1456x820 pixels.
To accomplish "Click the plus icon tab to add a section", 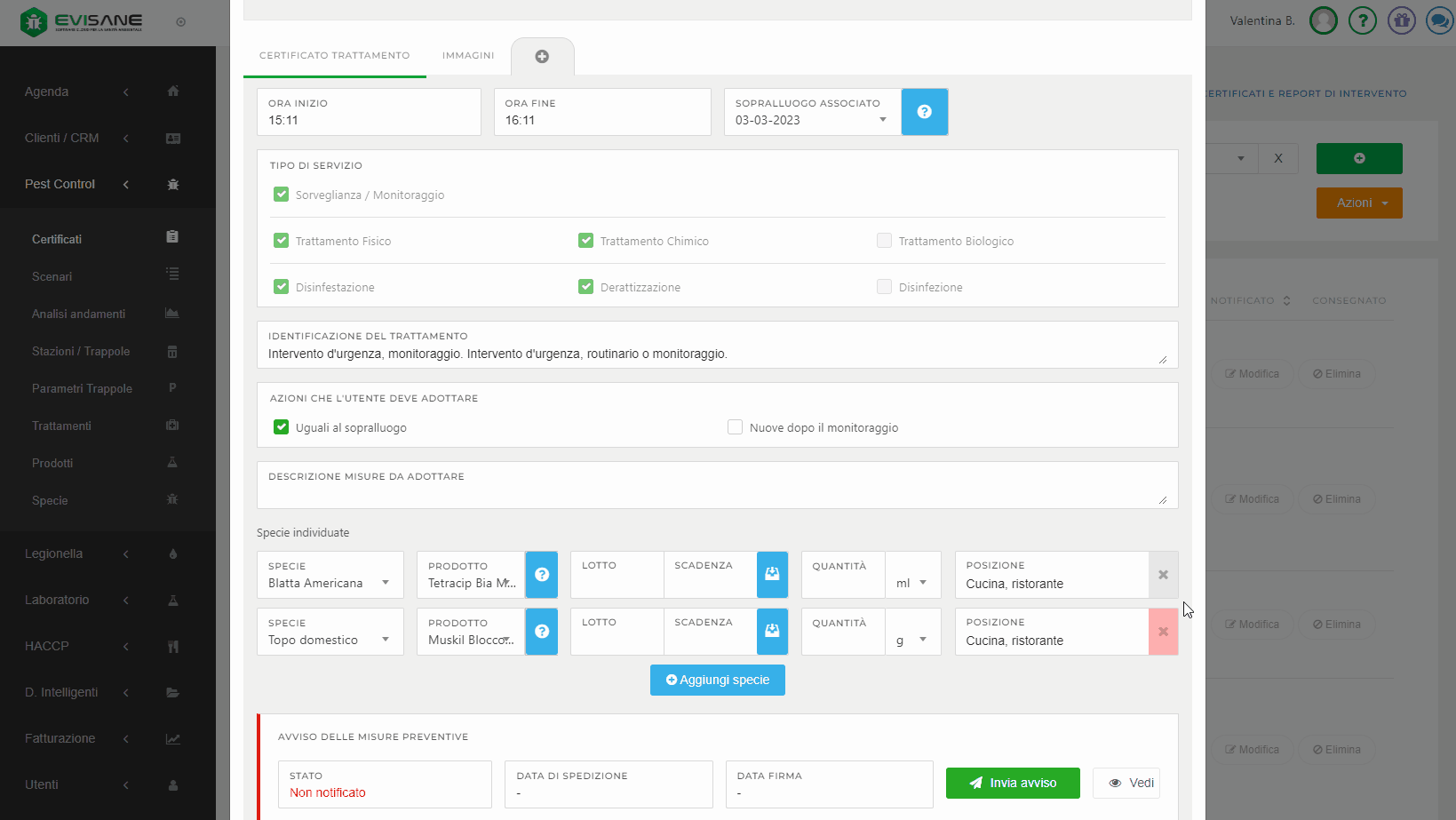I will [x=542, y=56].
